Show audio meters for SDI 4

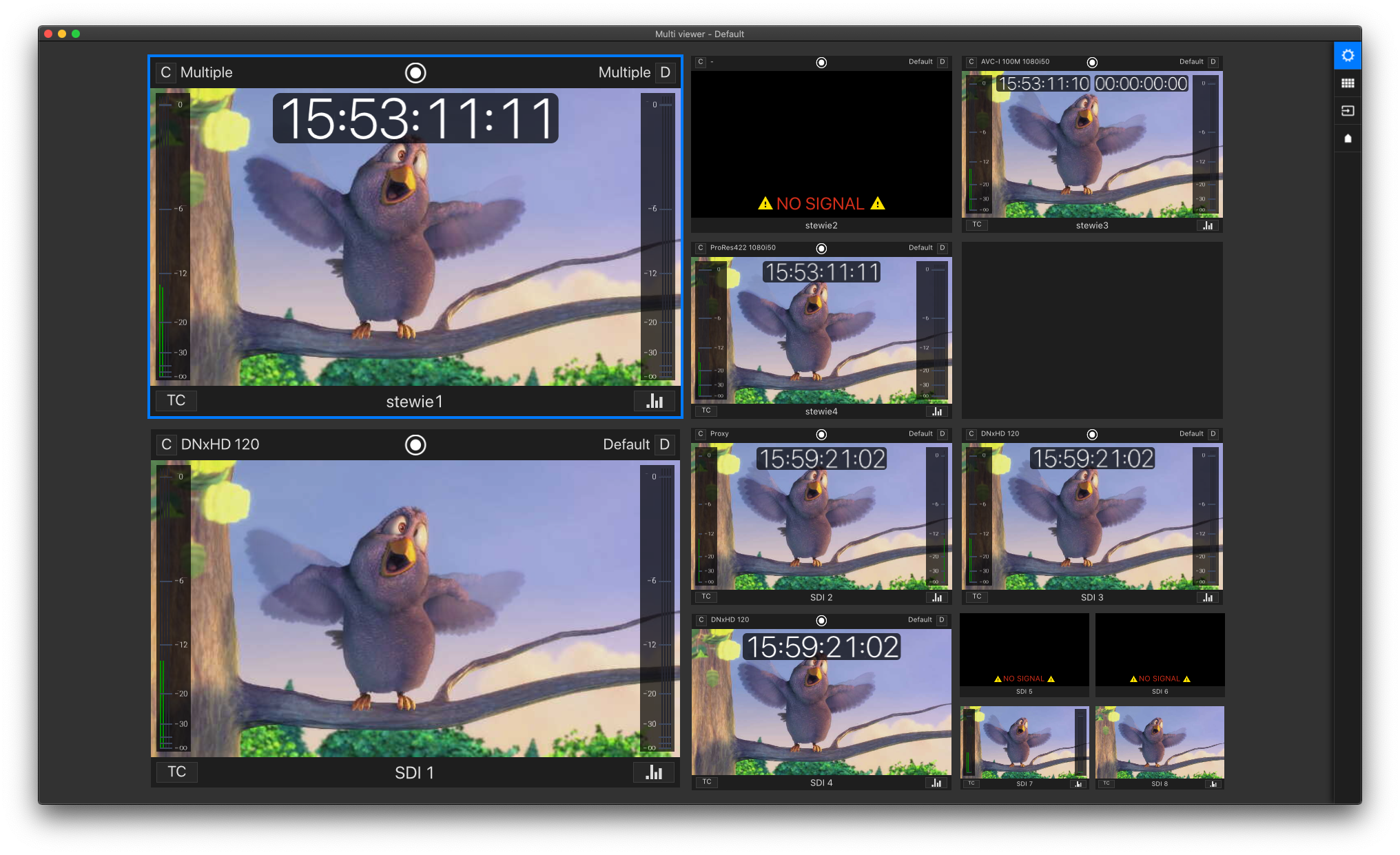click(936, 783)
